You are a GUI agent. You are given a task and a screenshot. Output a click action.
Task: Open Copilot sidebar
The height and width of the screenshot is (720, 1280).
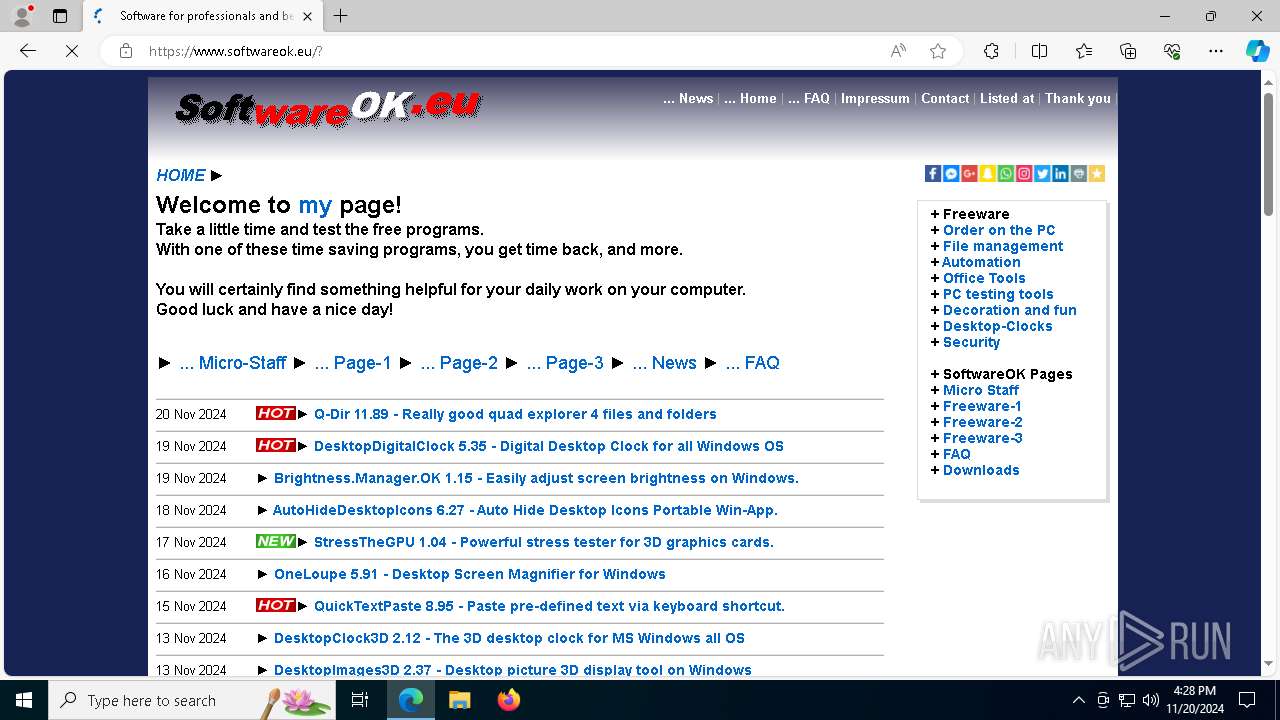(x=1257, y=51)
